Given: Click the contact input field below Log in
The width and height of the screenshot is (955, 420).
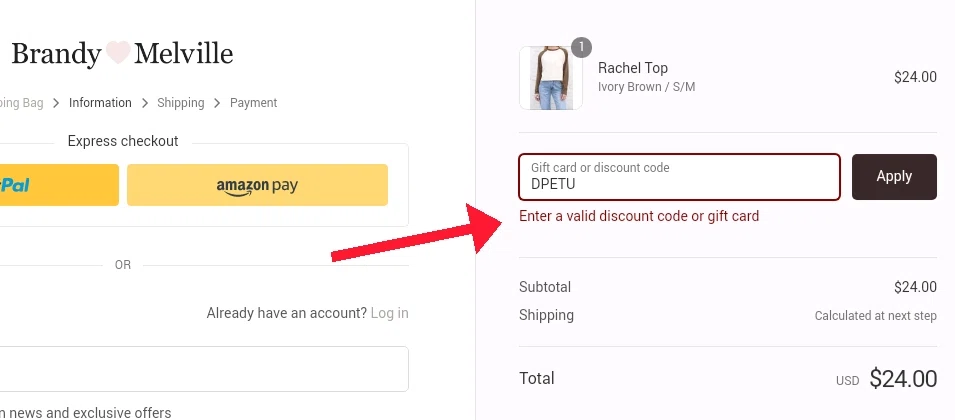Looking at the screenshot, I should tap(200, 369).
